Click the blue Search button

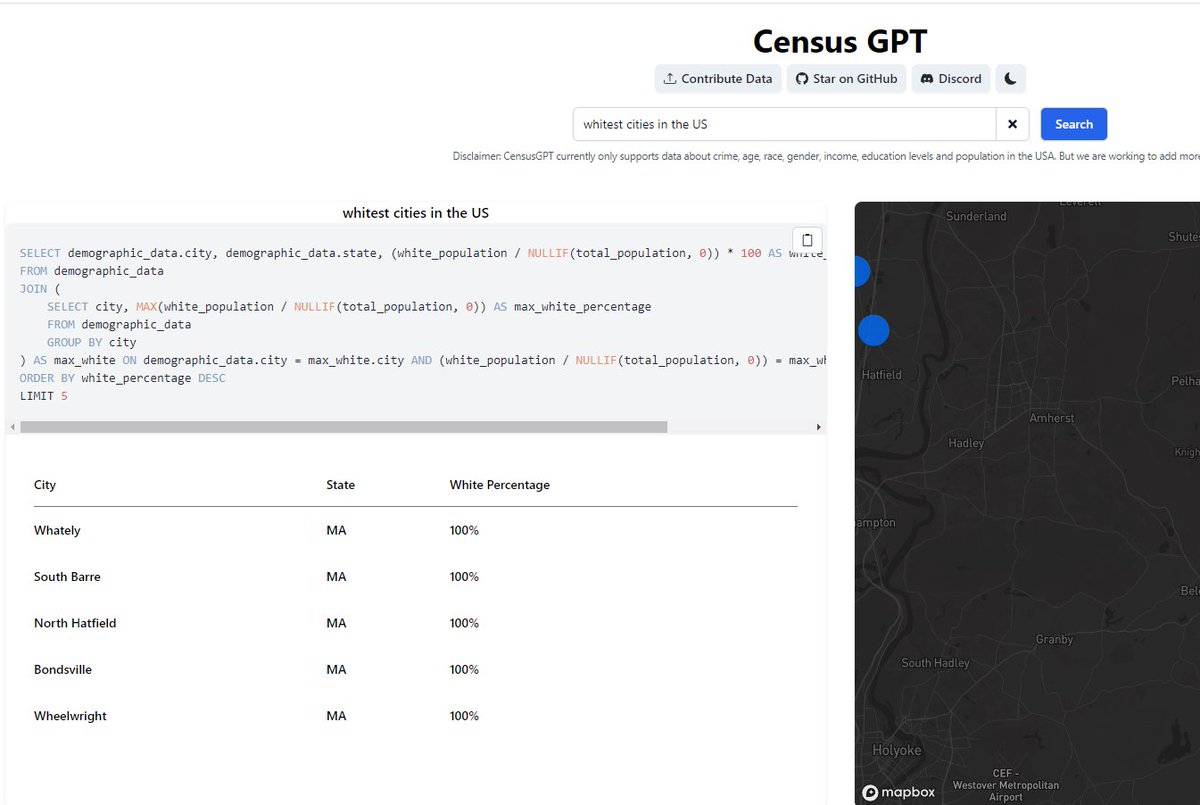click(1074, 124)
